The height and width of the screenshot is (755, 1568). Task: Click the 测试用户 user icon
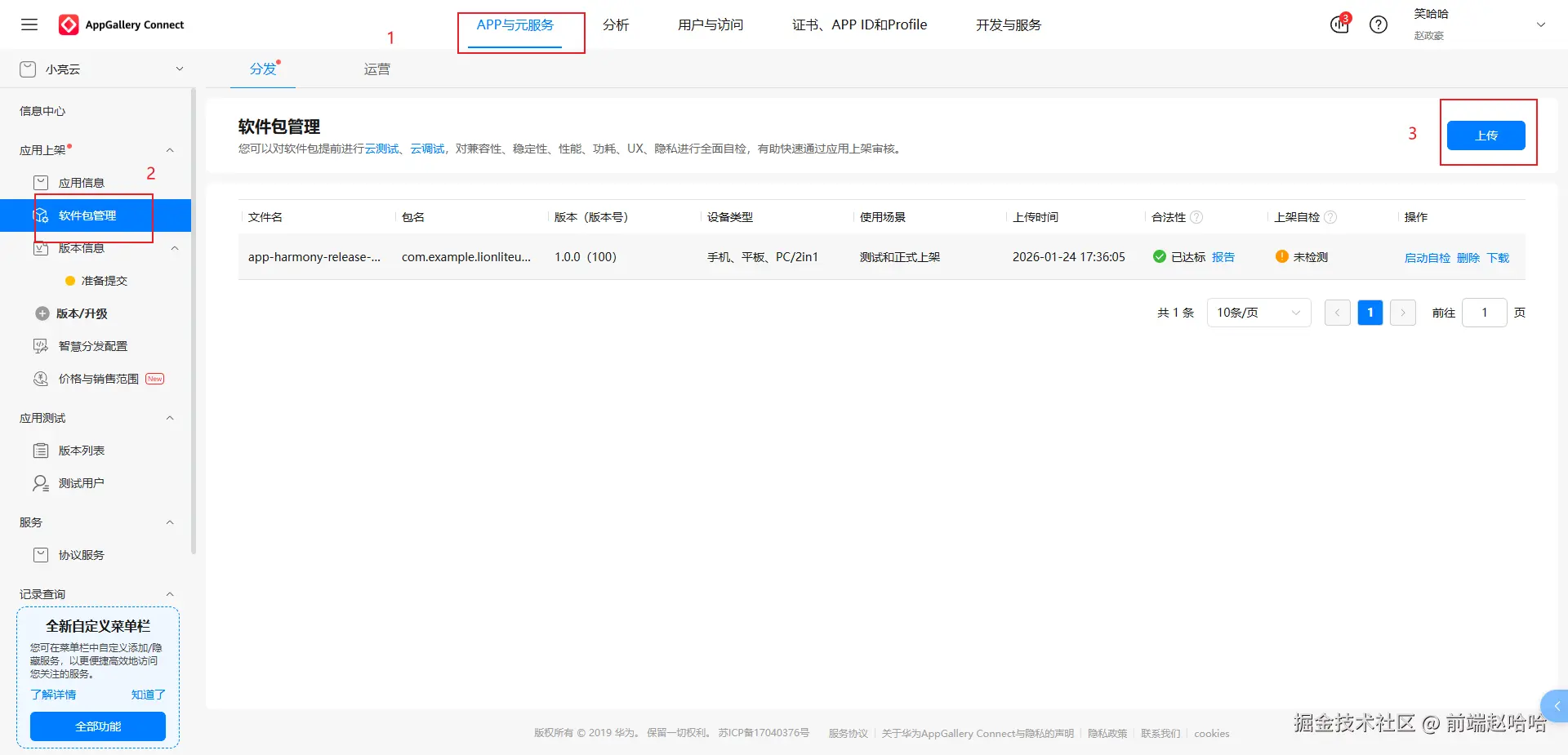[x=40, y=483]
